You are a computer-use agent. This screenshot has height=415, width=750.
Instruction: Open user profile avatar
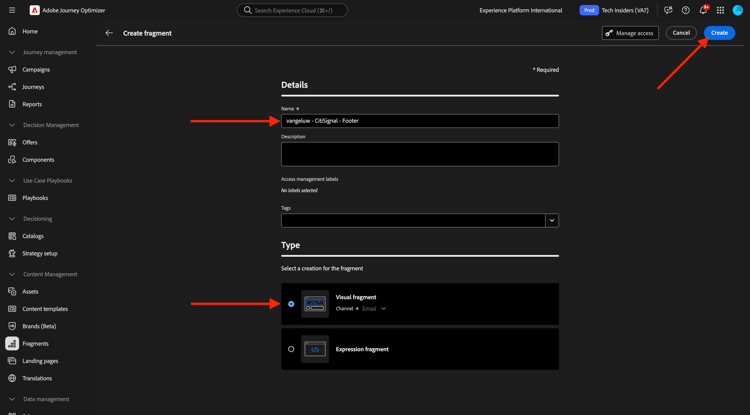coord(738,10)
